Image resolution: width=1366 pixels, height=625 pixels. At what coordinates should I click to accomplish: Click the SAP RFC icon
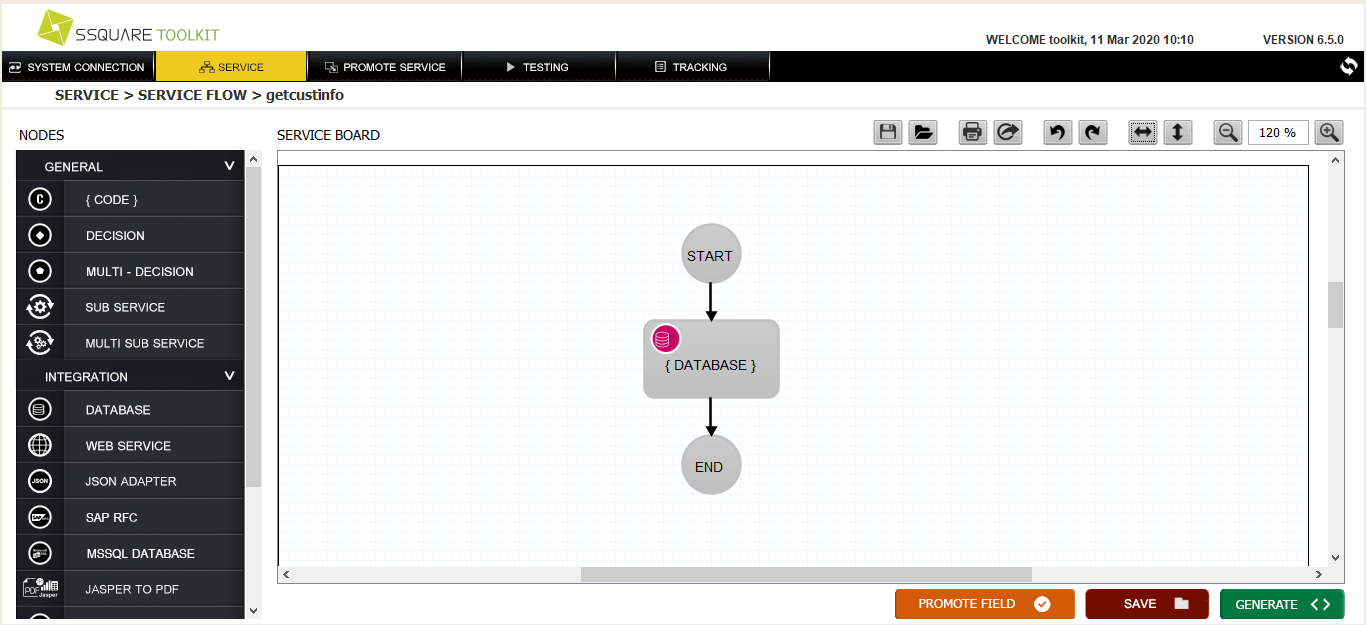40,517
